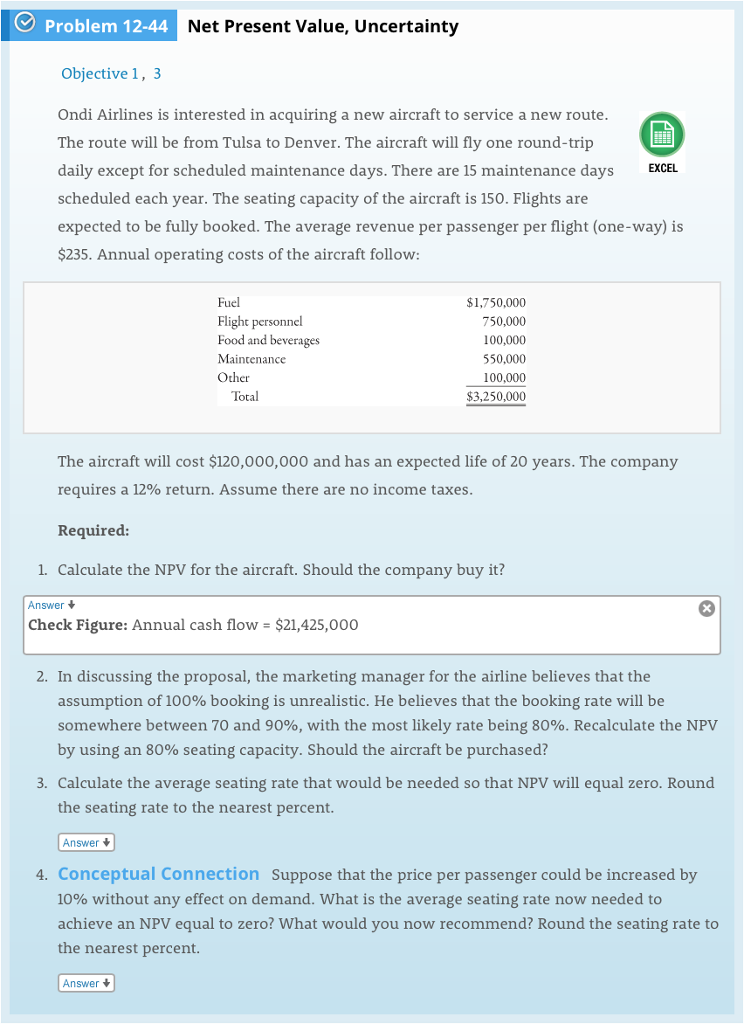
Task: Click the Net Present Value, Uncertainty title bar
Action: point(323,26)
